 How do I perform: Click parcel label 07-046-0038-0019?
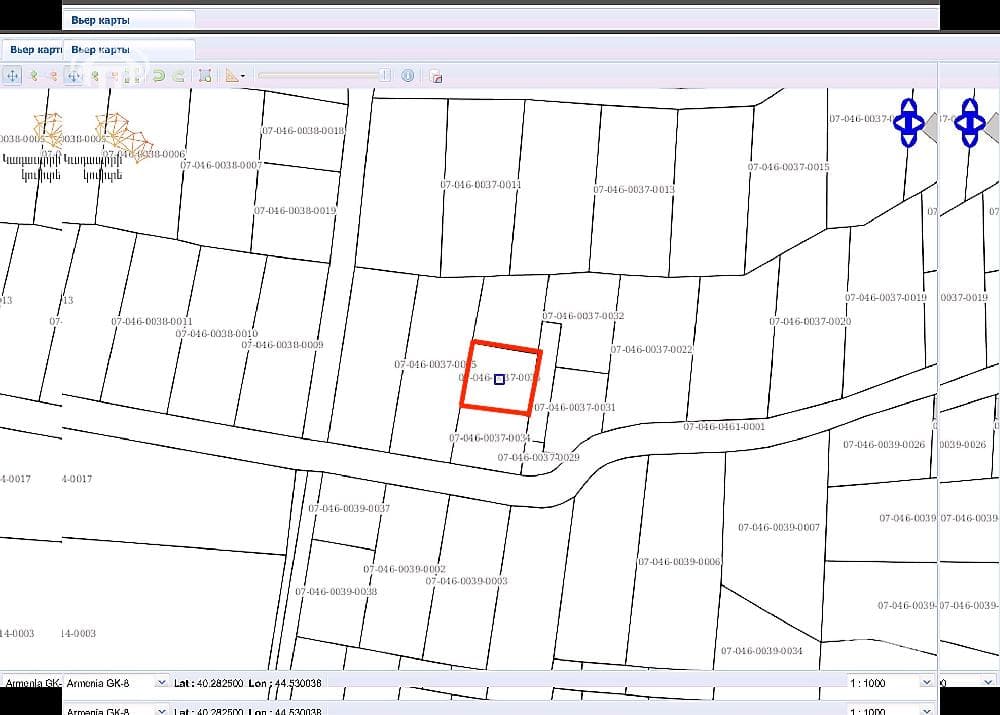(x=295, y=210)
